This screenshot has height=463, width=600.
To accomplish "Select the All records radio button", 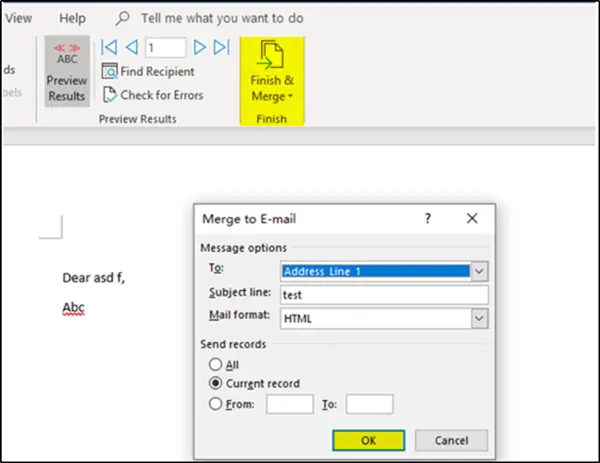I will (x=215, y=364).
